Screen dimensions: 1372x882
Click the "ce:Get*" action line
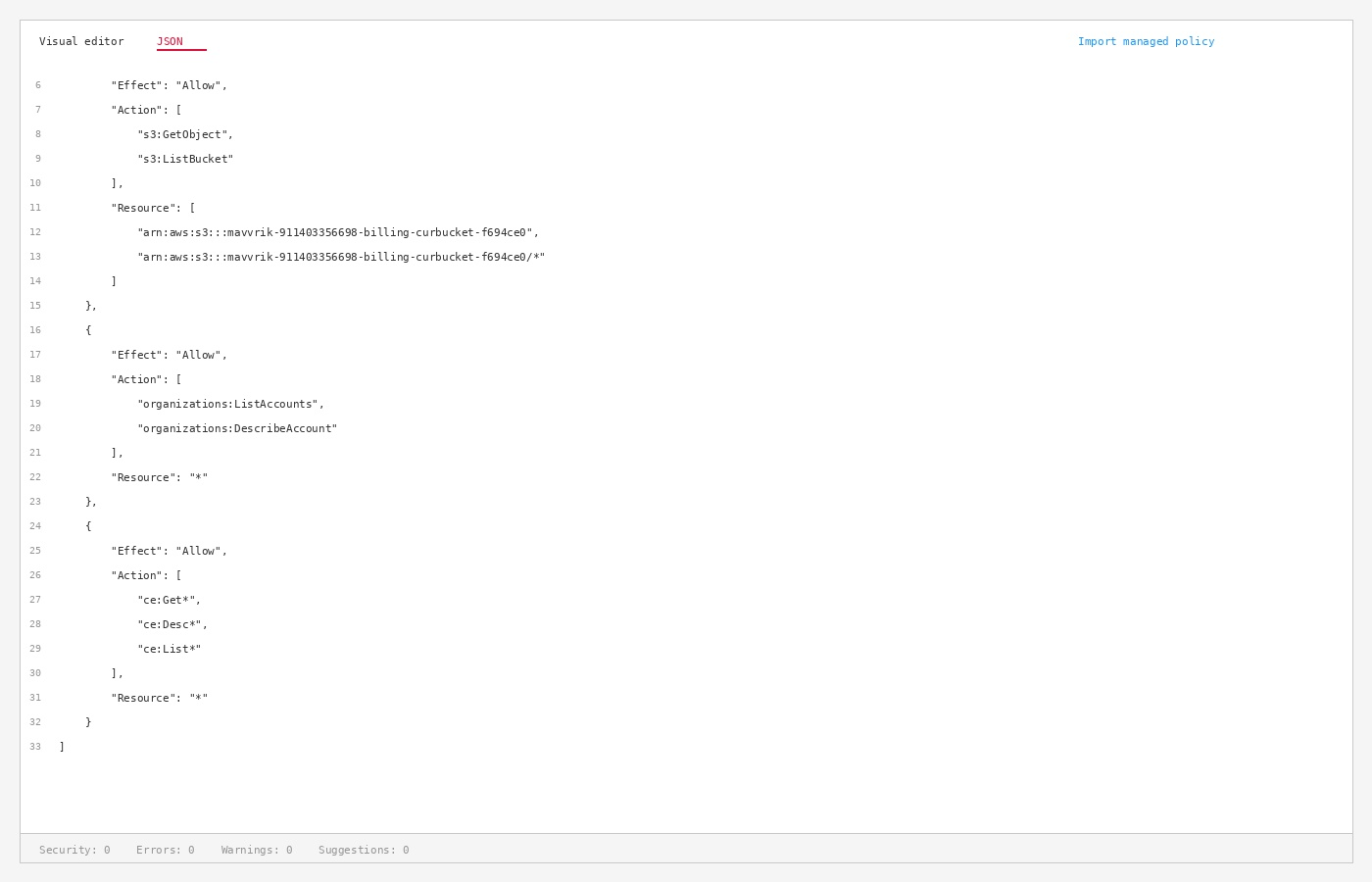click(169, 601)
